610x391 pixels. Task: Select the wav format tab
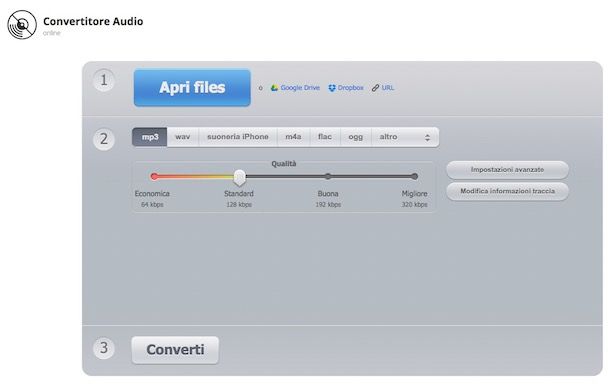pyautogui.click(x=183, y=137)
